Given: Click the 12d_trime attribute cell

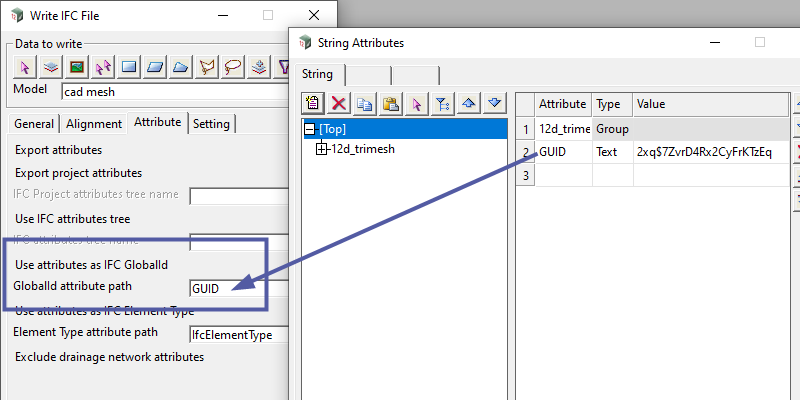Looking at the screenshot, I should tap(563, 129).
